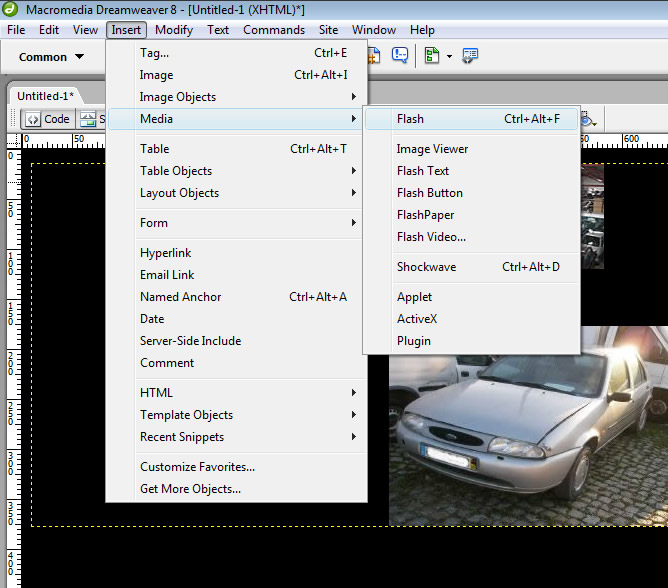Open the Common category dropdown
This screenshot has width=668, height=588.
pyautogui.click(x=51, y=57)
